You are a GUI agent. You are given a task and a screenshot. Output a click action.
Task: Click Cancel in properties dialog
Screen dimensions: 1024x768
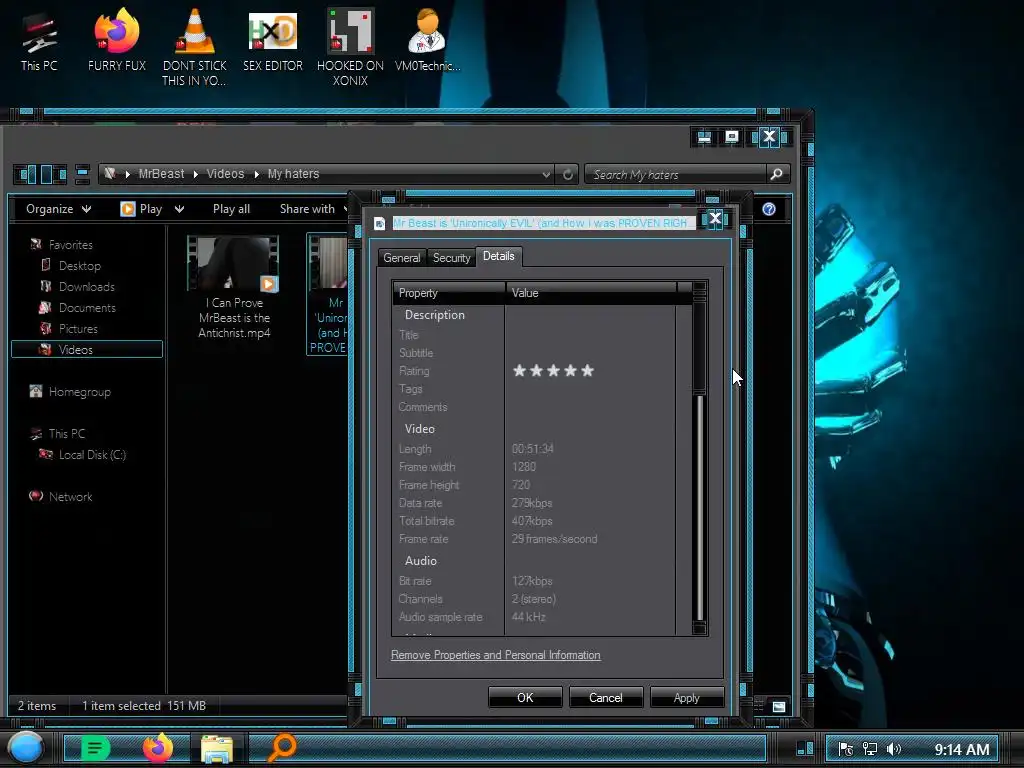(x=605, y=697)
